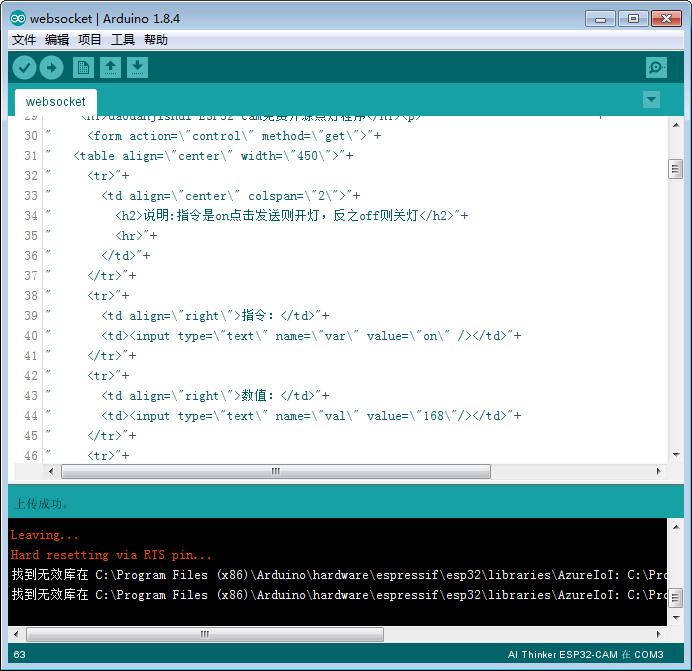Open the Serial Monitor magnifier icon
This screenshot has height=671, width=692.
(x=656, y=68)
